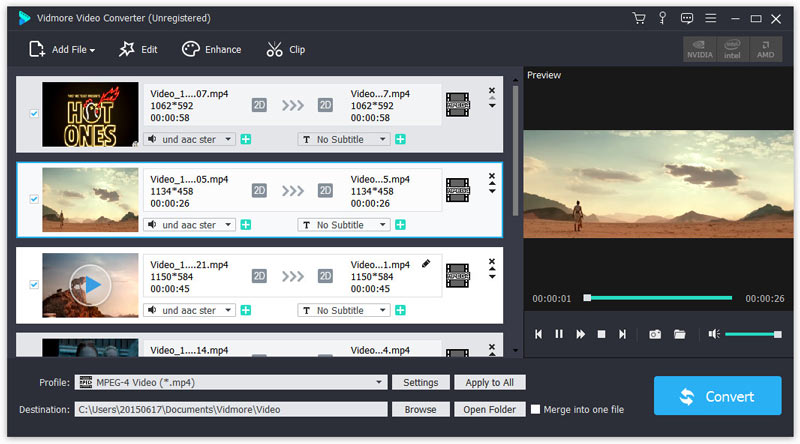Mute the preview volume speaker icon

(713, 334)
